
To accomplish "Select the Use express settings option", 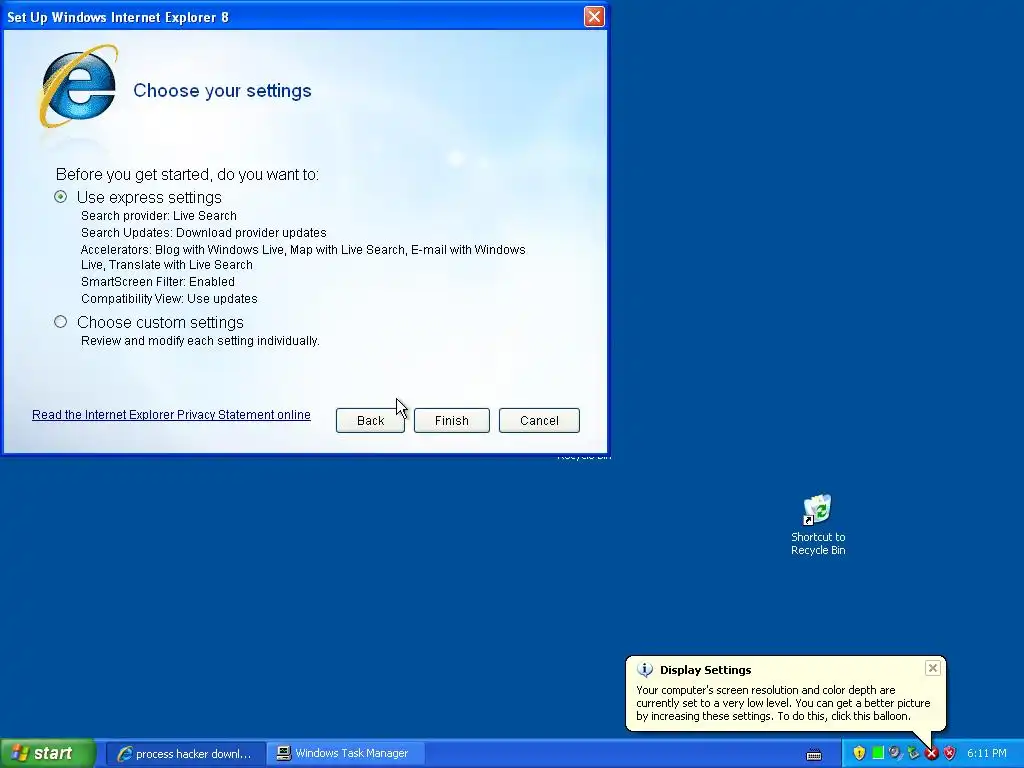I will (x=61, y=197).
